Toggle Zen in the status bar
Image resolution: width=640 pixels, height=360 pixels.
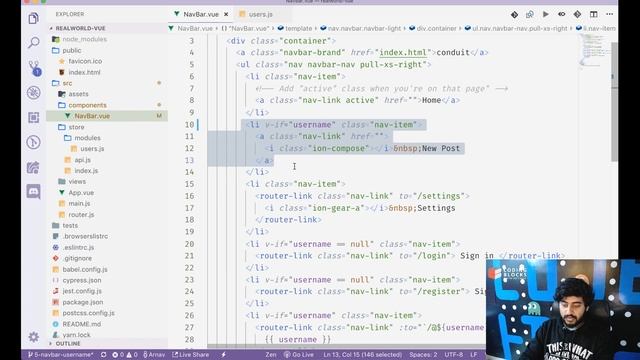(271, 355)
